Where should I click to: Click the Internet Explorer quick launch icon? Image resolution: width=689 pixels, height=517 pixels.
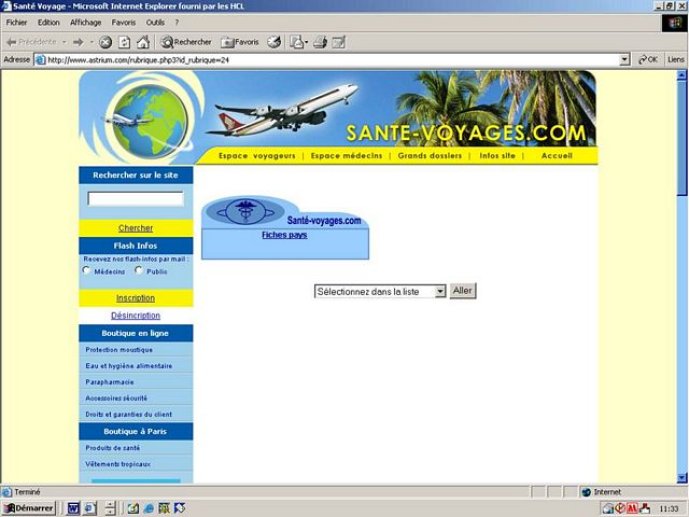149,508
